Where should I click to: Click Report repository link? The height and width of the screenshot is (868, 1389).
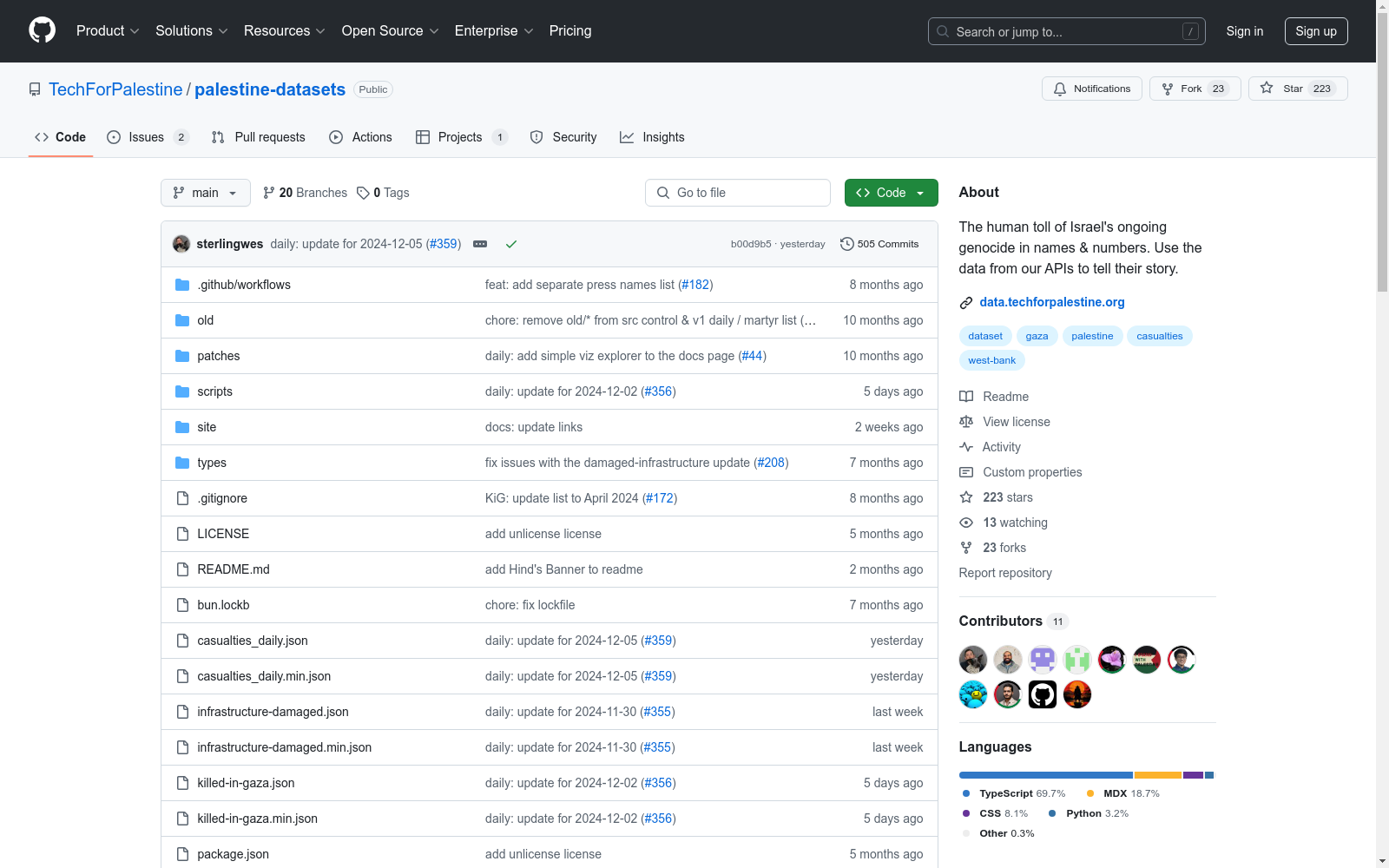point(1005,573)
